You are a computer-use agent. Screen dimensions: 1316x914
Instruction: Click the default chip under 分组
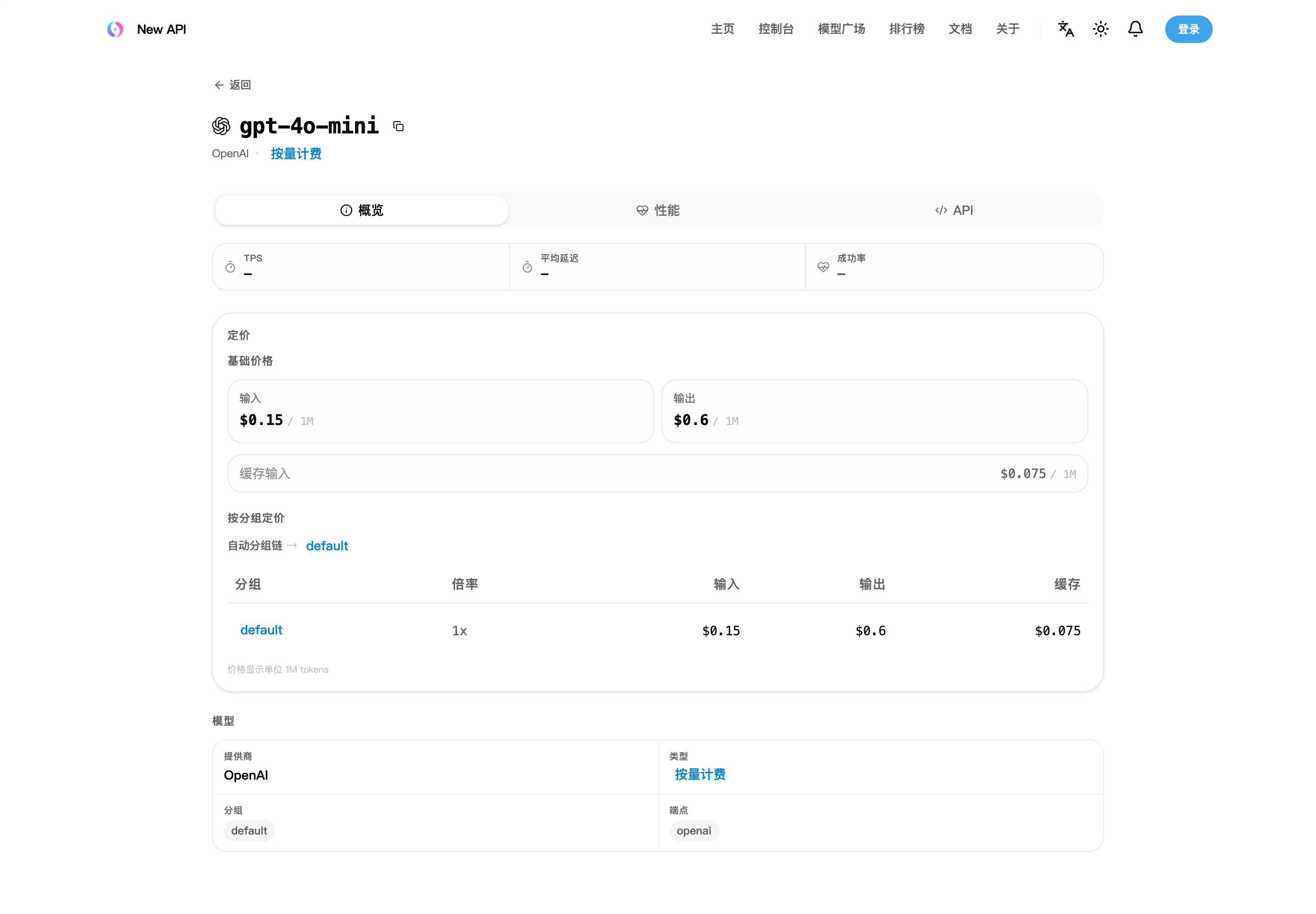tap(249, 830)
